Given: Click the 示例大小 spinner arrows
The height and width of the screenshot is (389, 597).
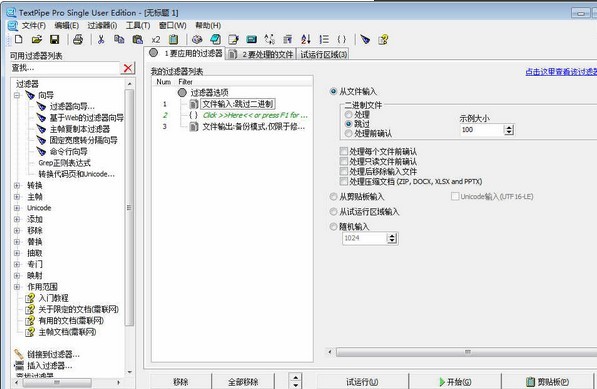Looking at the screenshot, I should click(509, 130).
